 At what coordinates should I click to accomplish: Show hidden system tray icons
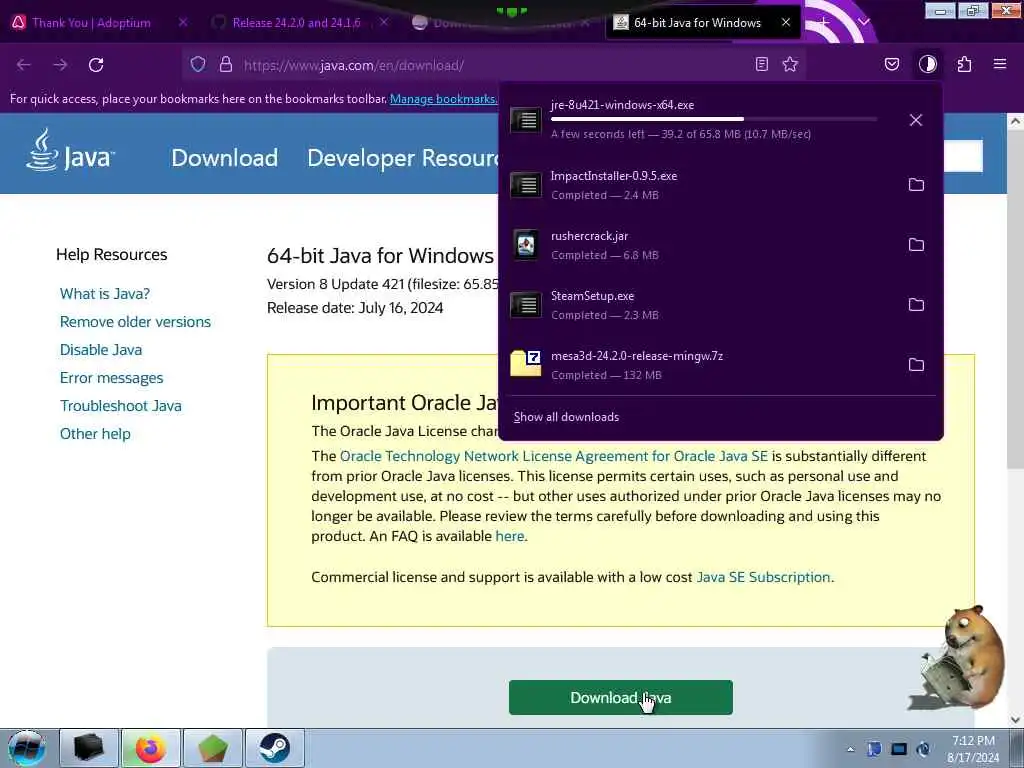click(850, 750)
